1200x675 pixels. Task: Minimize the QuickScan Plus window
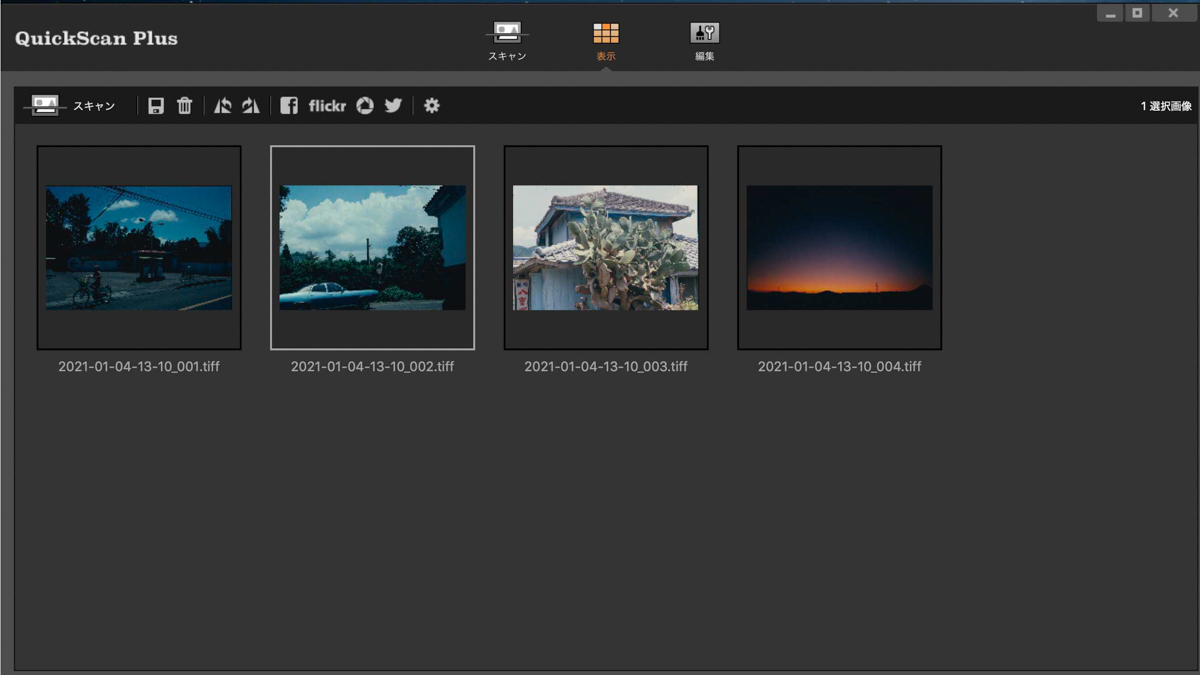coord(1110,13)
